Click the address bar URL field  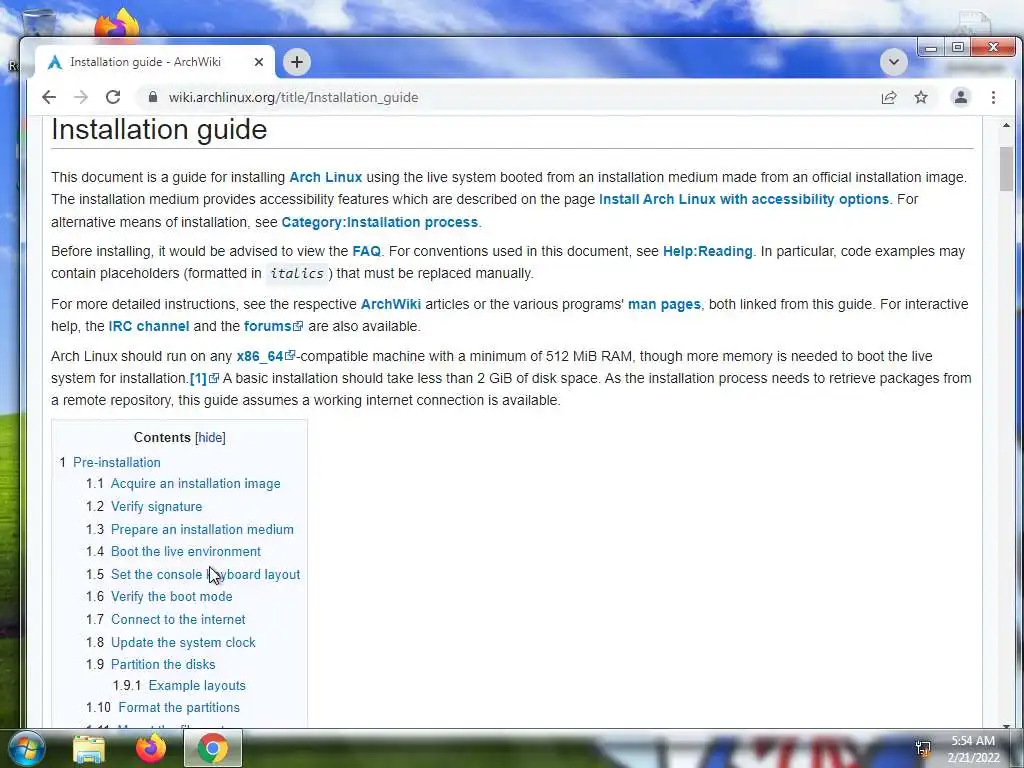point(509,97)
